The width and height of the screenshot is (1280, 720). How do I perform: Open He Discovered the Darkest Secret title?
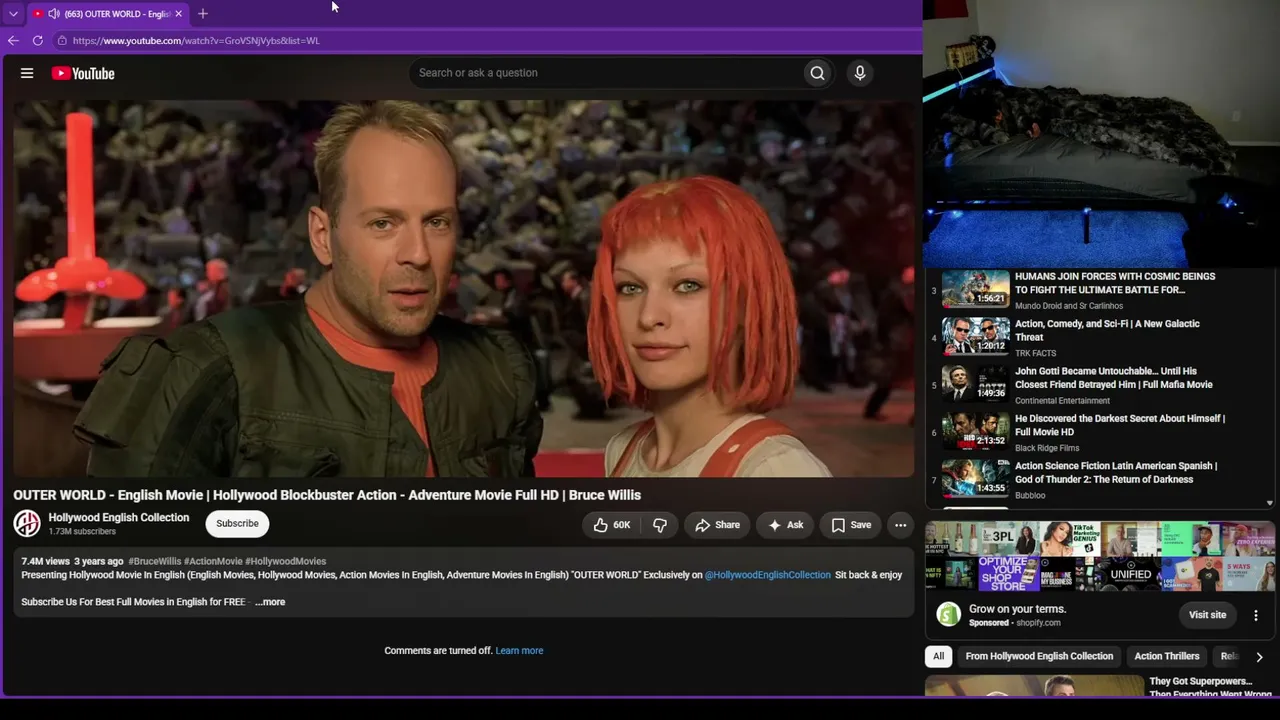pos(1120,425)
